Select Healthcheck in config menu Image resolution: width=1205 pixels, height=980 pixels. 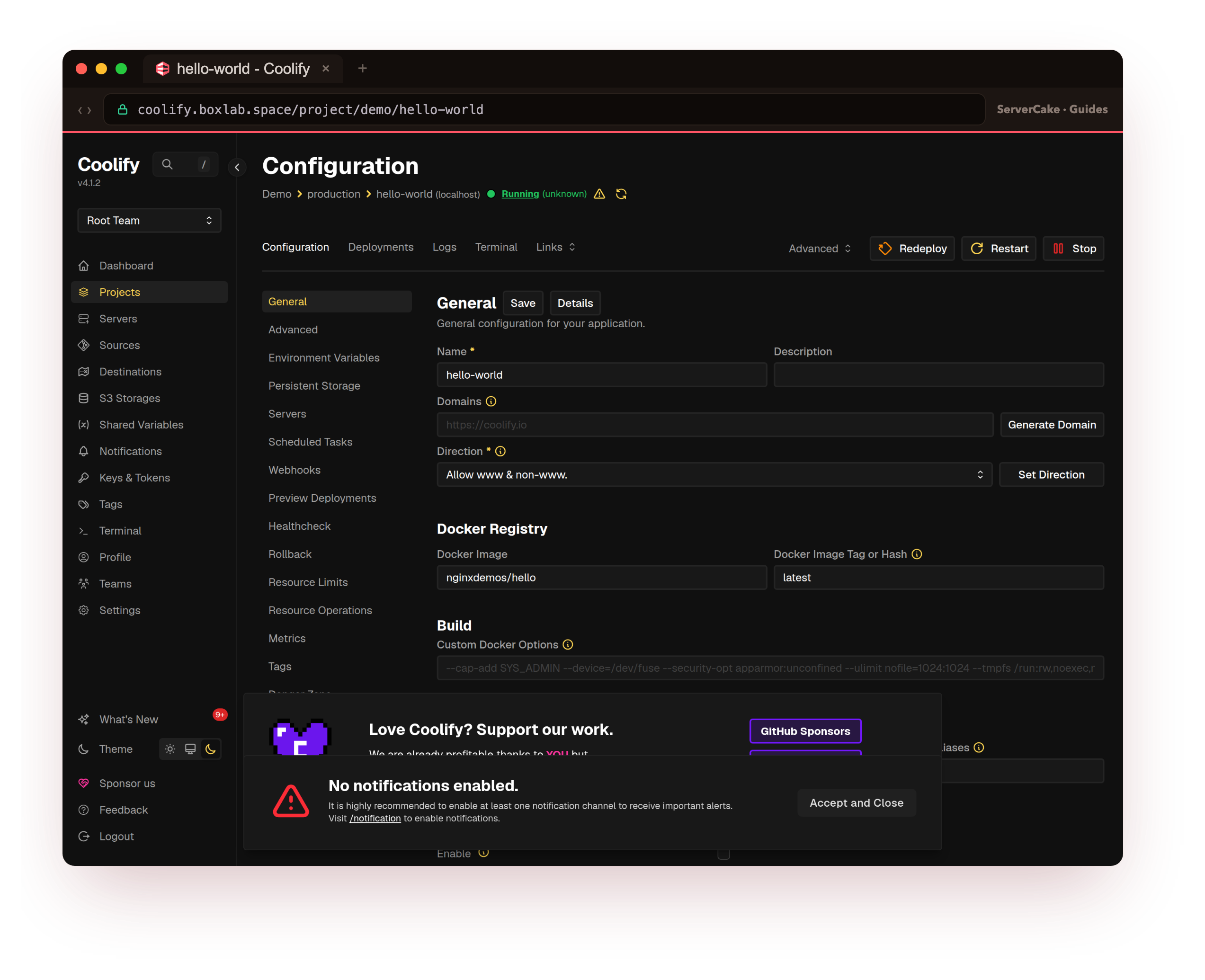(x=299, y=526)
